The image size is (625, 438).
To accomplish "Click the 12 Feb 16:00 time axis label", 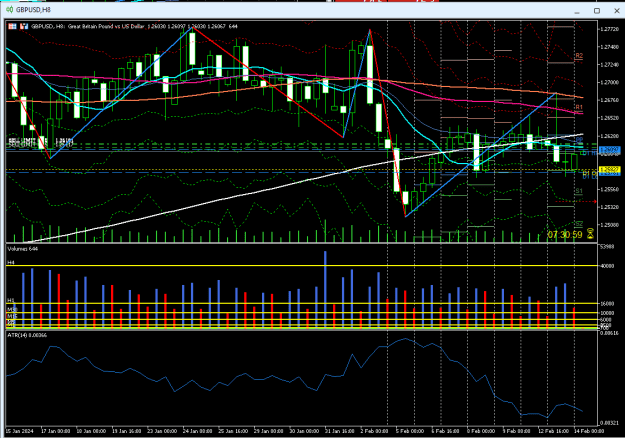I will 552,431.
